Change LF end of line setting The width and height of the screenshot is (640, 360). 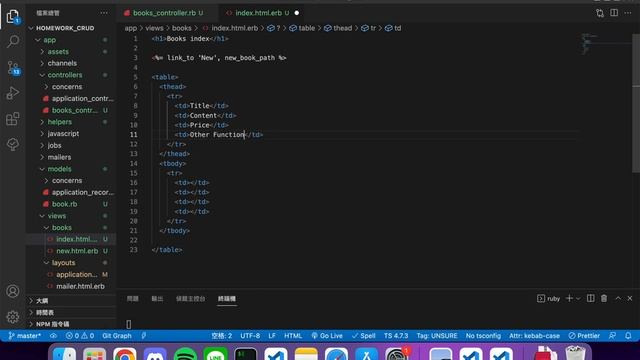(x=272, y=336)
